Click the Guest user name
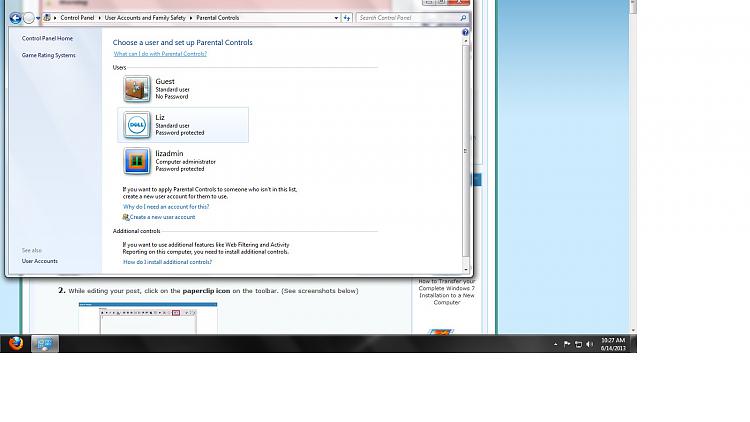750x422 pixels. pyautogui.click(x=165, y=81)
